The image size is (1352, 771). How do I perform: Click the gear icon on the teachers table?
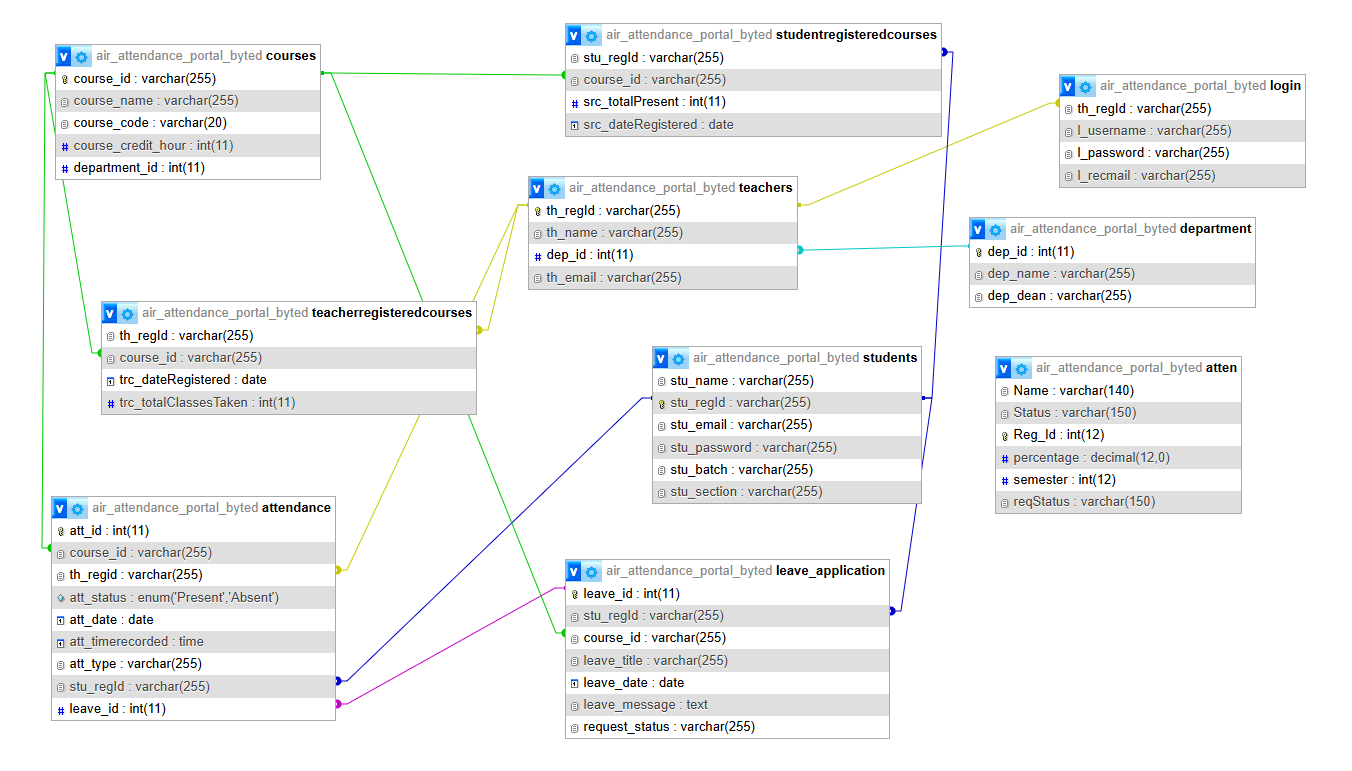click(555, 188)
